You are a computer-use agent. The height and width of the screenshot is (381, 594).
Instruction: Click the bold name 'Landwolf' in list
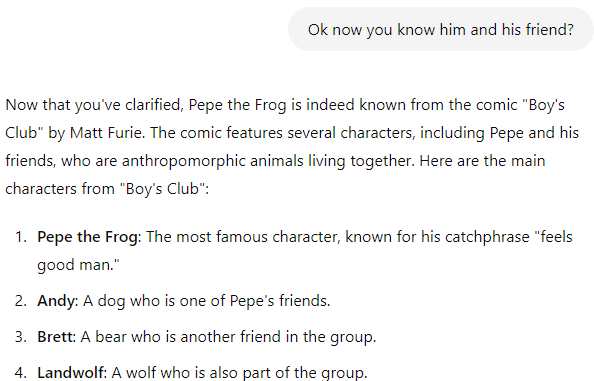pos(72,373)
